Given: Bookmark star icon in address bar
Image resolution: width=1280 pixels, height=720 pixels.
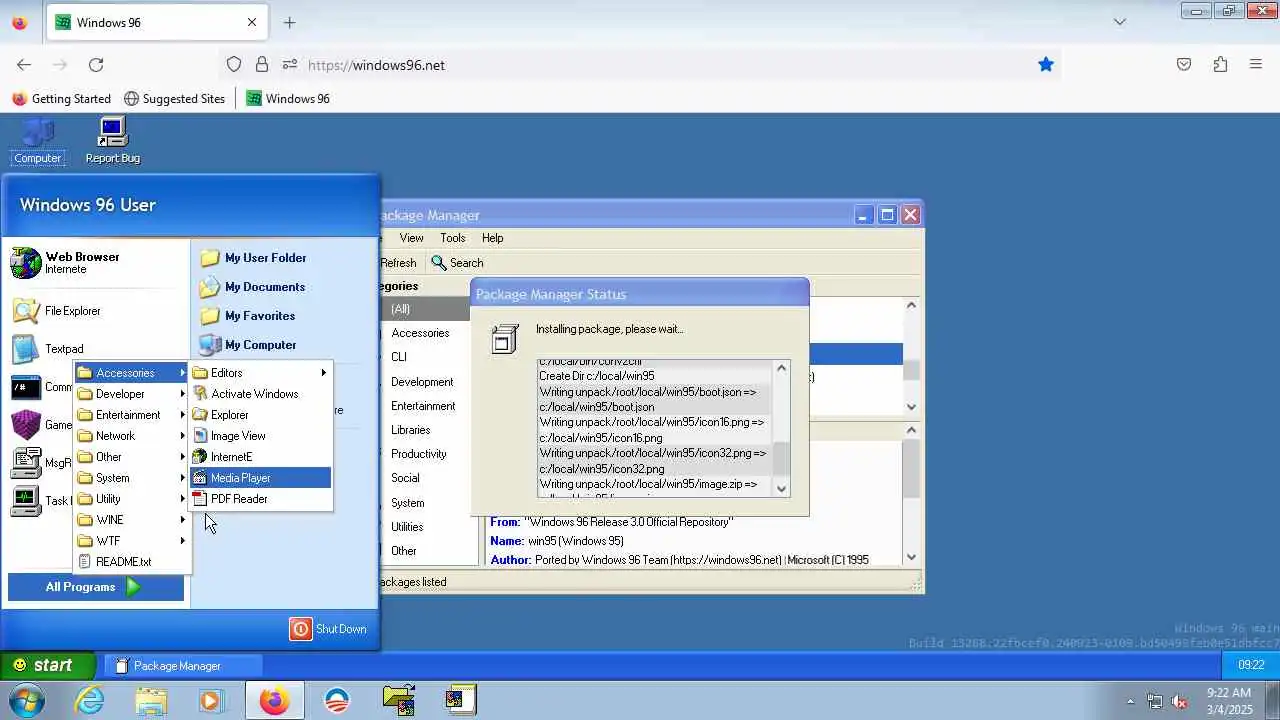Looking at the screenshot, I should [x=1046, y=65].
